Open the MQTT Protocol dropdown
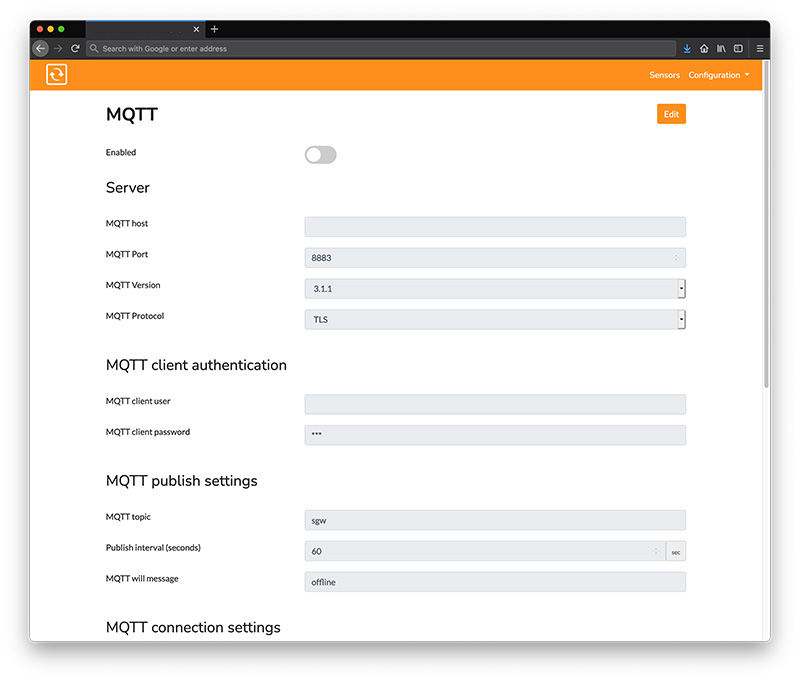The width and height of the screenshot is (800, 681). [x=495, y=319]
